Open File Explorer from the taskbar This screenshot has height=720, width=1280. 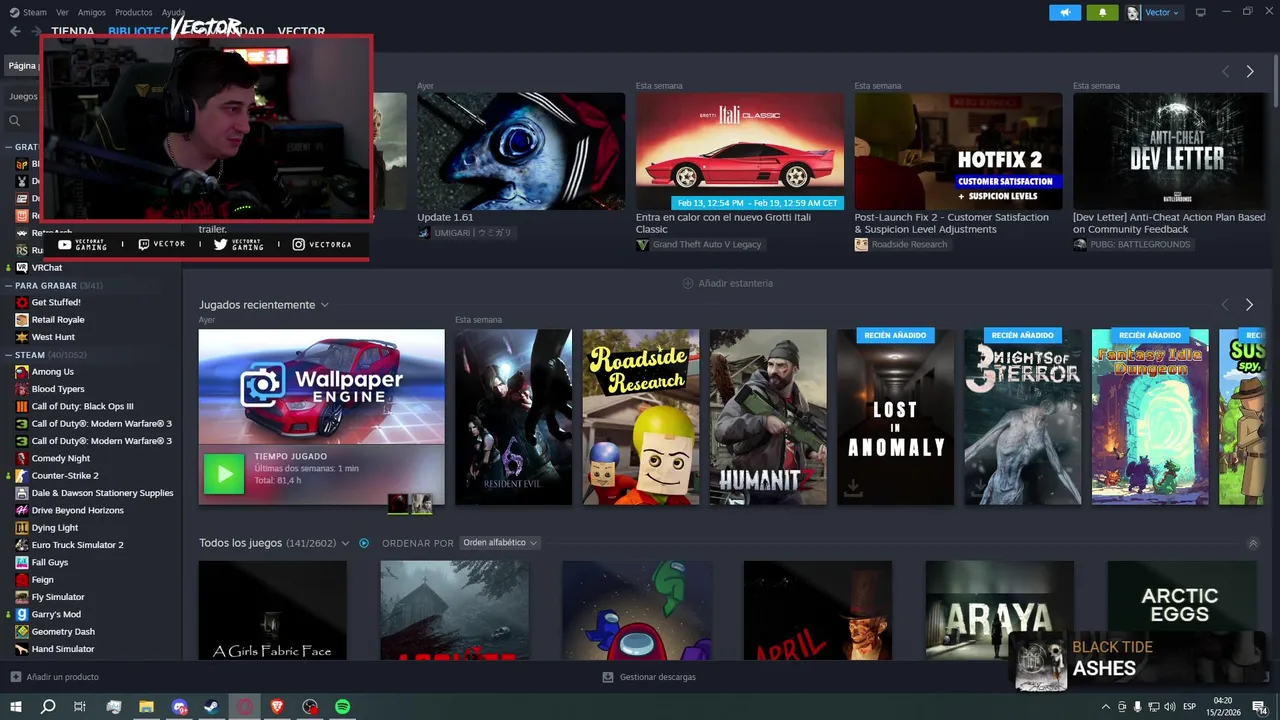click(146, 707)
